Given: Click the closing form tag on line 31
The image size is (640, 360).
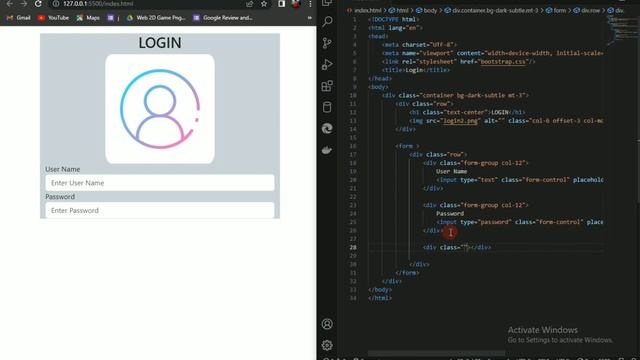Looking at the screenshot, I should pyautogui.click(x=407, y=273).
